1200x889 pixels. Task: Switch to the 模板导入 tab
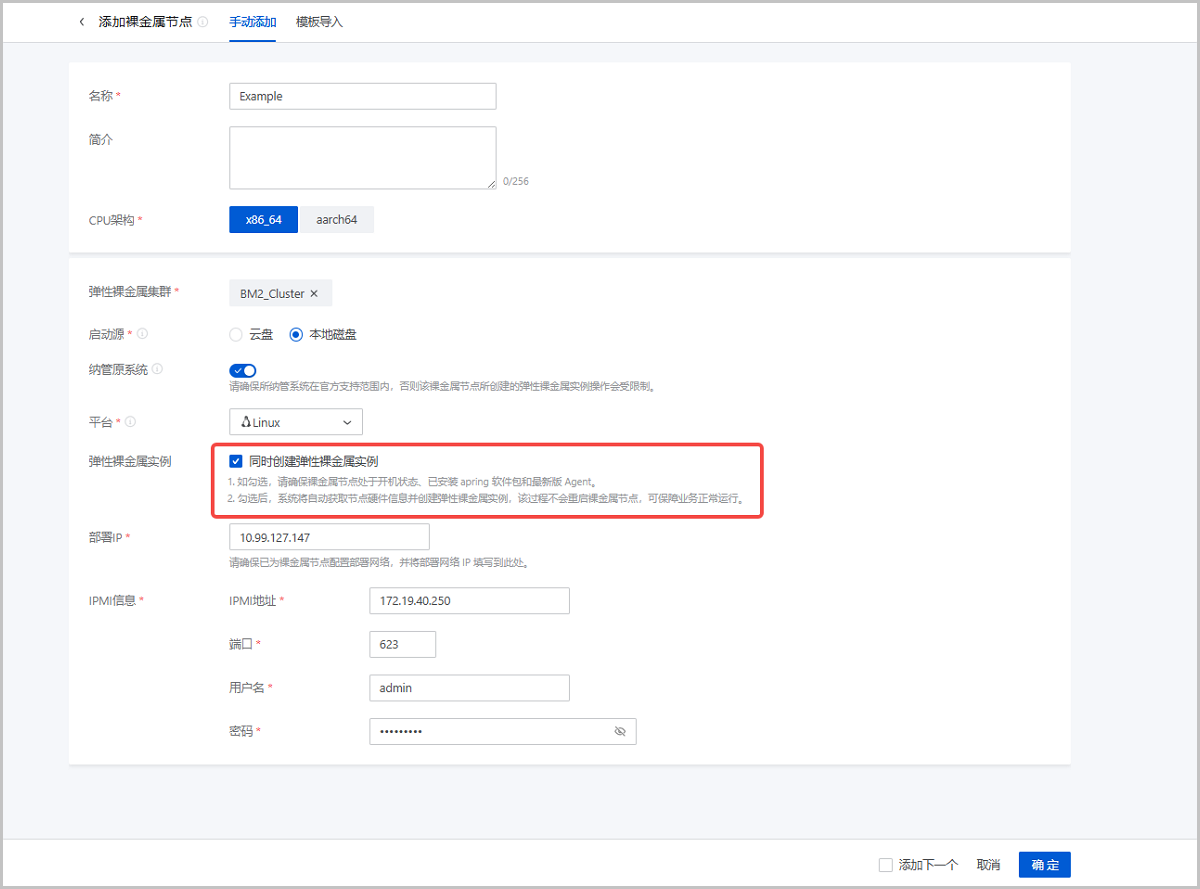pyautogui.click(x=319, y=22)
